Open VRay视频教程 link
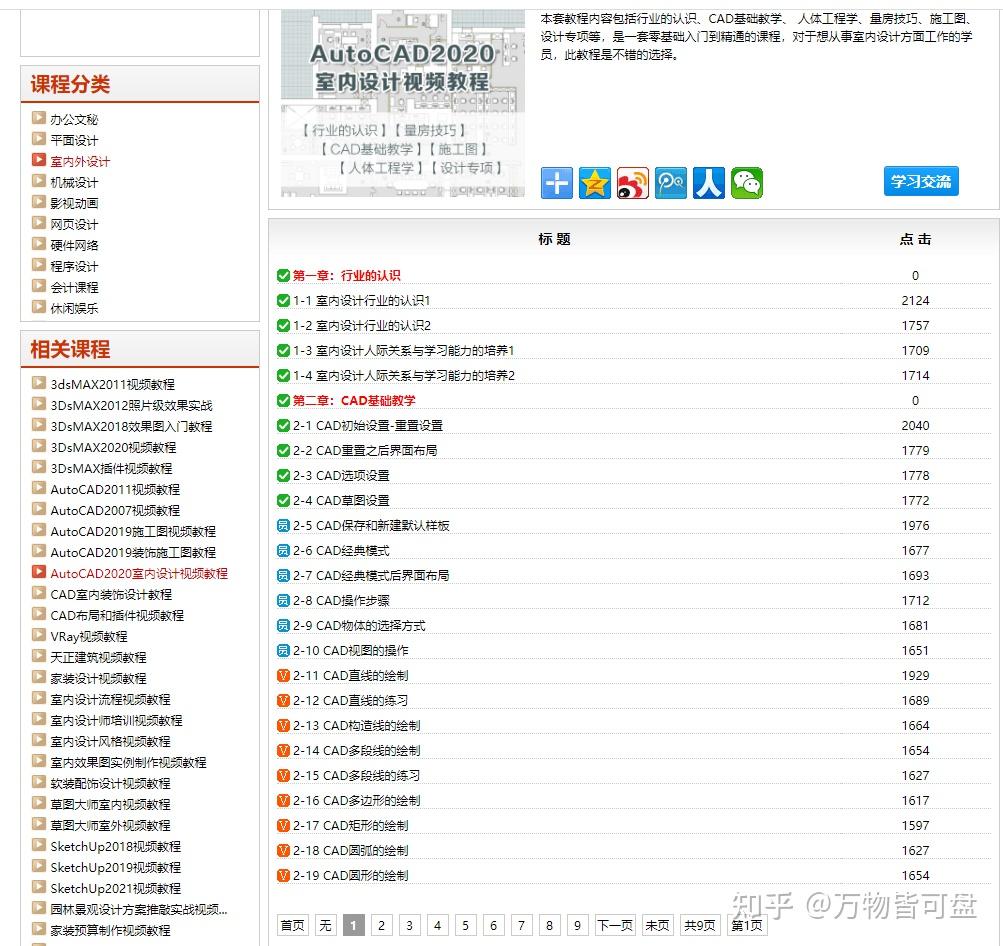The image size is (1003, 946). pyautogui.click(x=89, y=636)
